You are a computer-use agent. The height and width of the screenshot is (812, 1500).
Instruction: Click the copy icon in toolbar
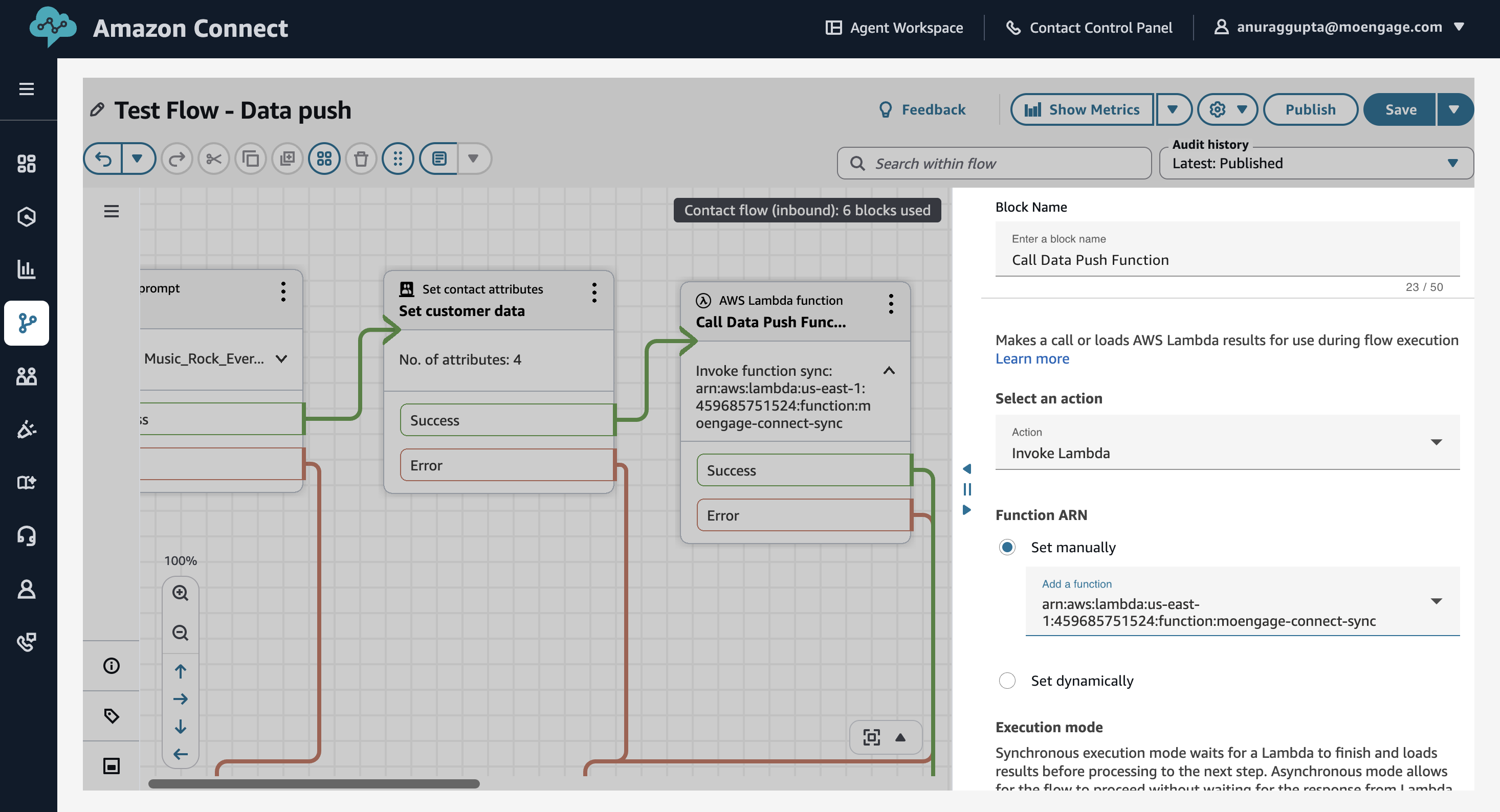250,159
